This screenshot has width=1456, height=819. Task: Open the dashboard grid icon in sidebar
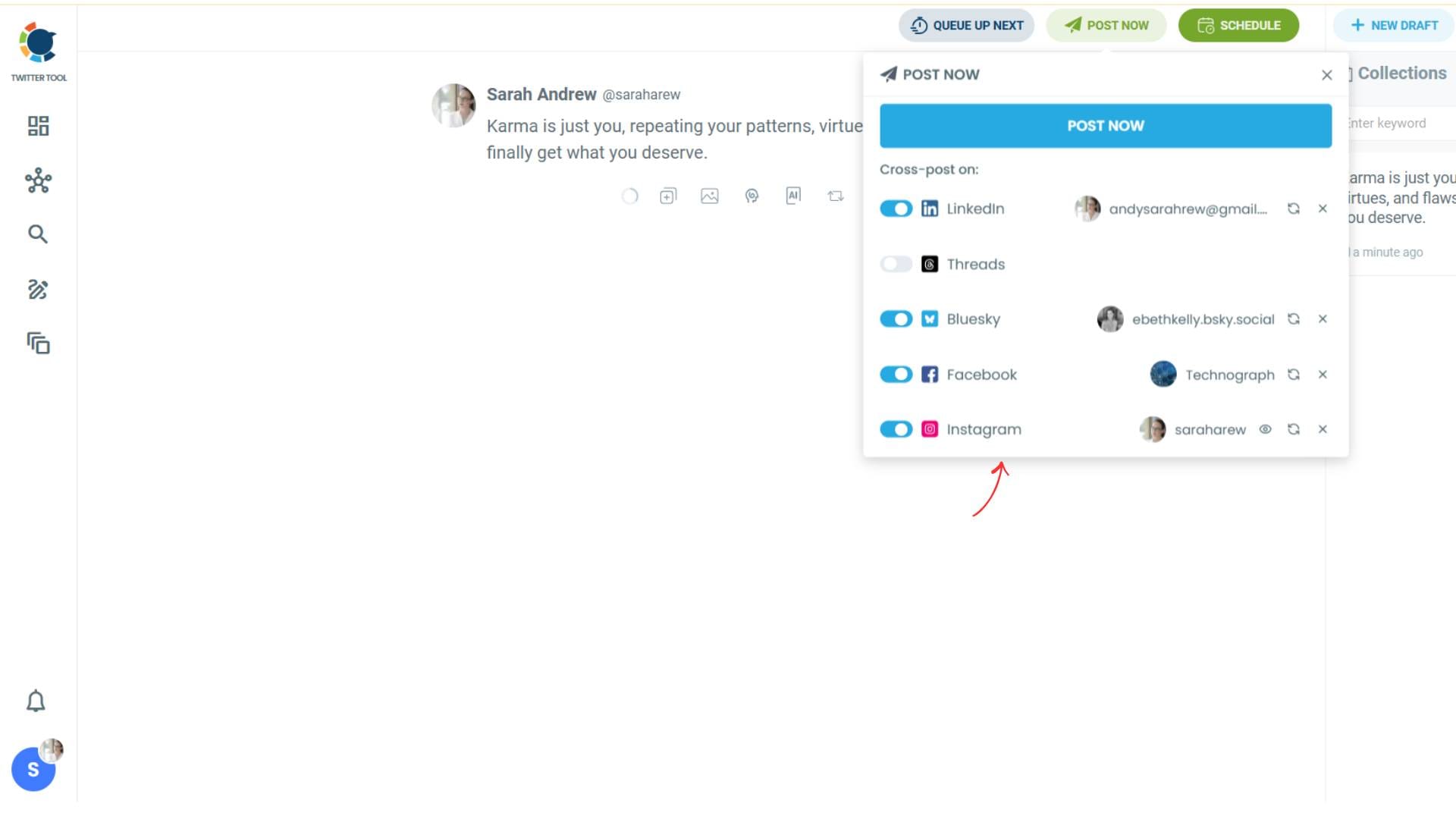coord(38,126)
